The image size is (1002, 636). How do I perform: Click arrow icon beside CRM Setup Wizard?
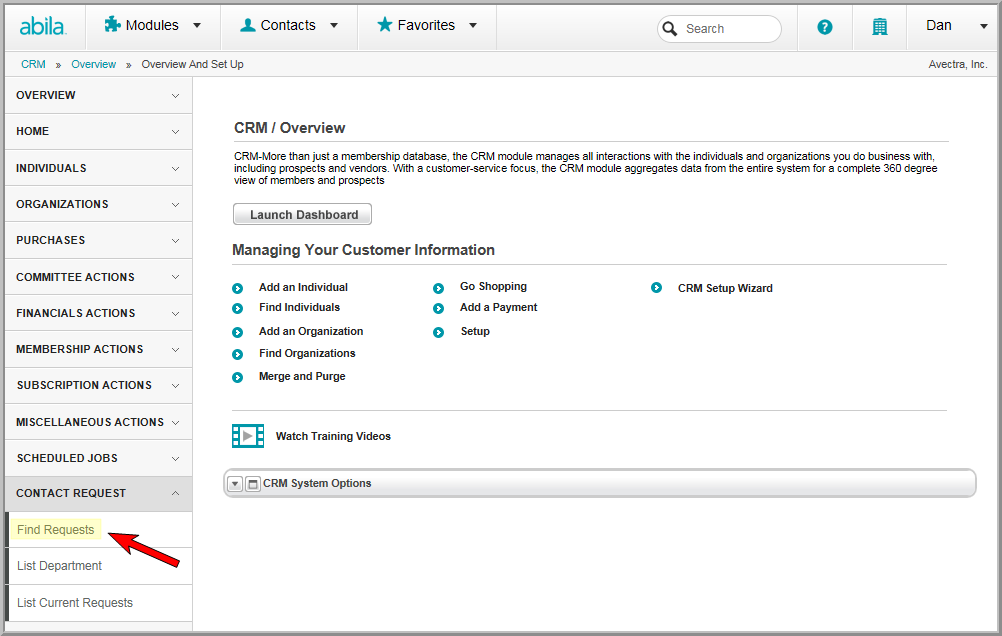tap(656, 288)
